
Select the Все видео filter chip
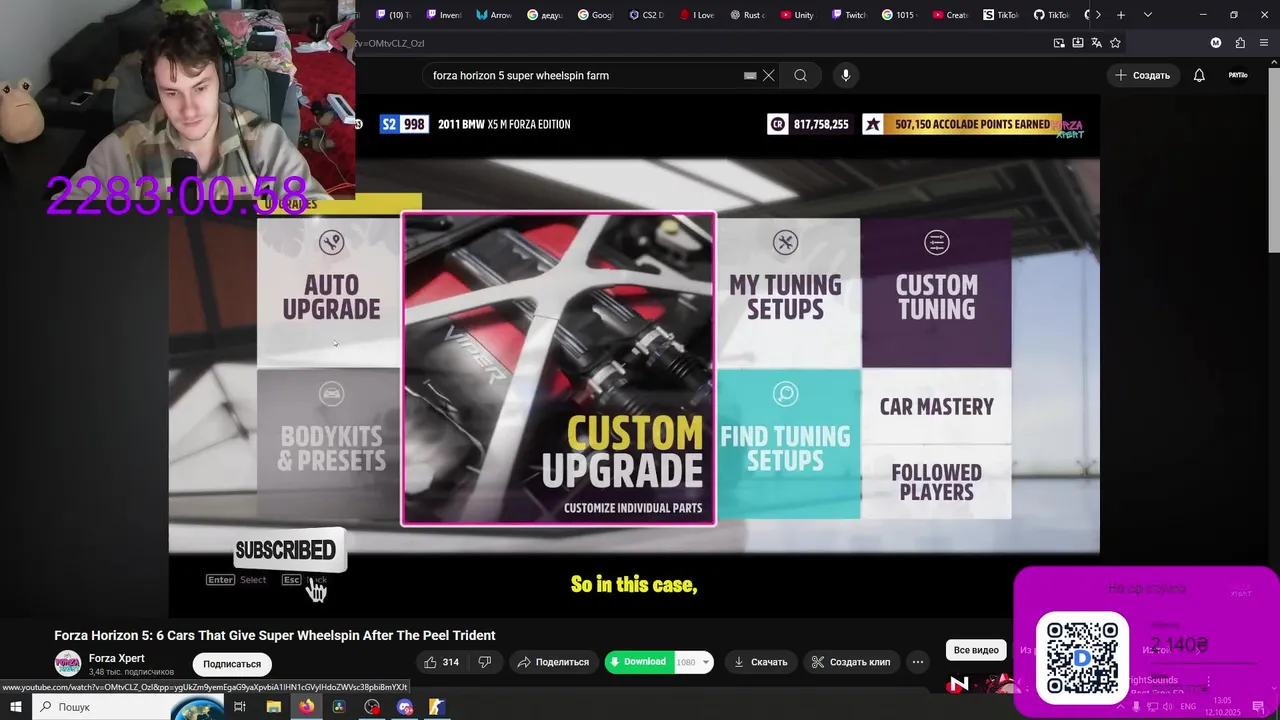(x=976, y=650)
